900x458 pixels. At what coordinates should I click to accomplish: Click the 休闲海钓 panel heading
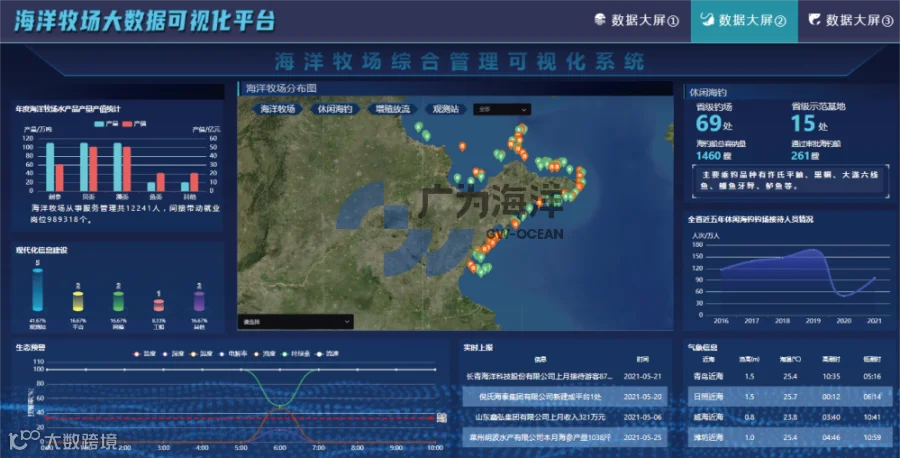[708, 92]
